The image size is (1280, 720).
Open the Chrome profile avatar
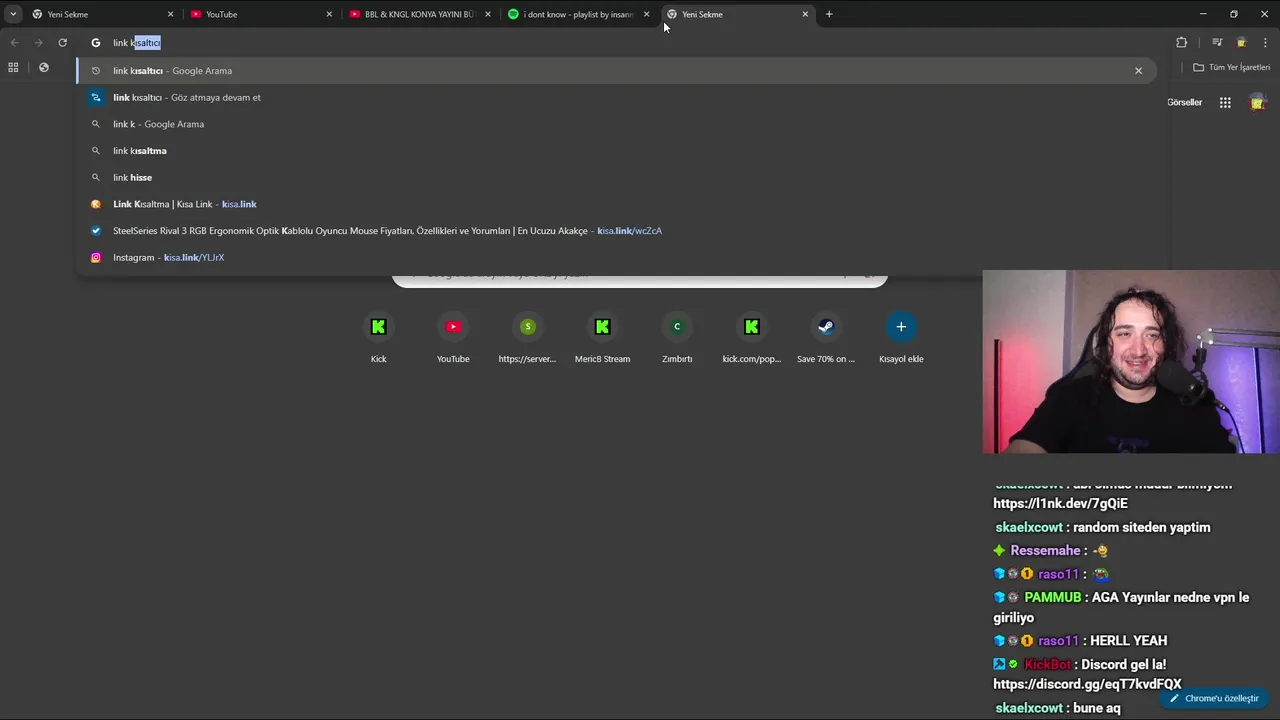pos(1241,42)
